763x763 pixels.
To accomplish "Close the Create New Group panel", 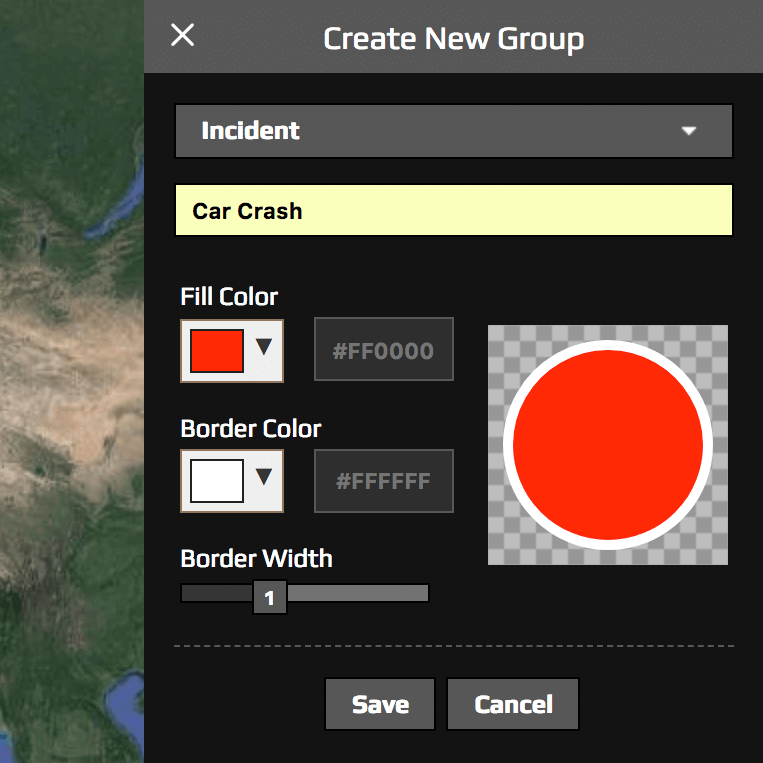I will coord(182,35).
